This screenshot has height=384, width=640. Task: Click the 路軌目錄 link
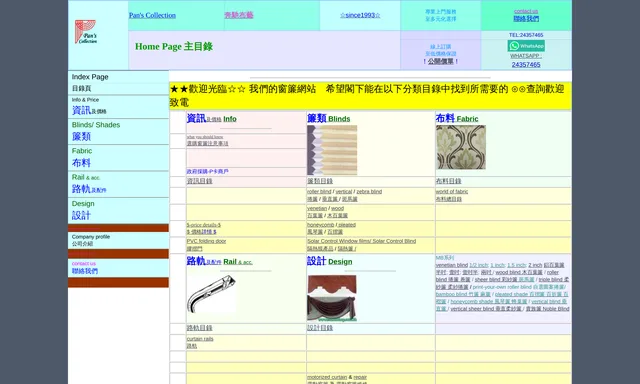[x=199, y=328]
